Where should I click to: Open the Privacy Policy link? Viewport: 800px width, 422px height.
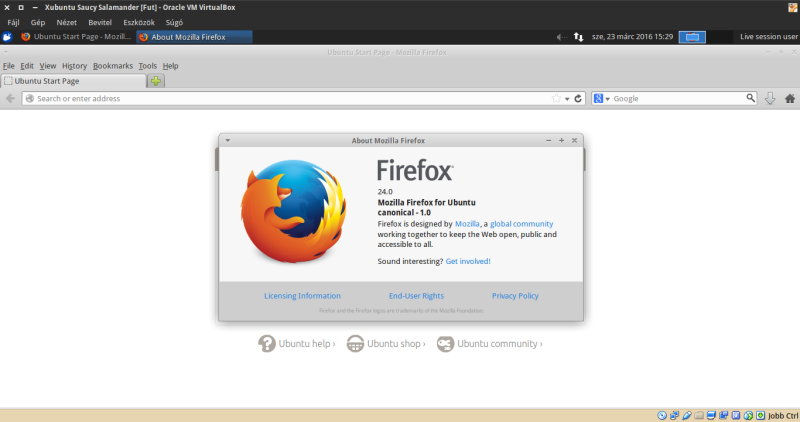pos(515,295)
